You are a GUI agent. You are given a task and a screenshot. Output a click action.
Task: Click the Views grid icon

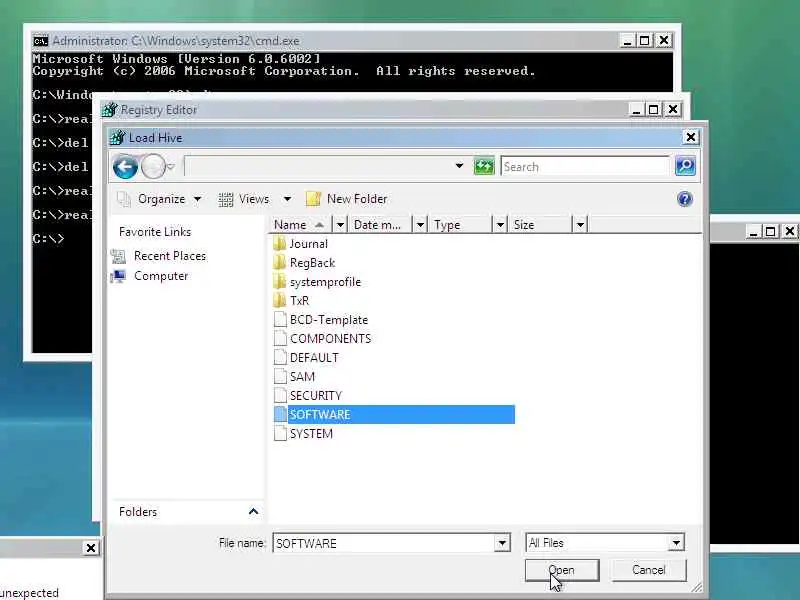point(226,199)
